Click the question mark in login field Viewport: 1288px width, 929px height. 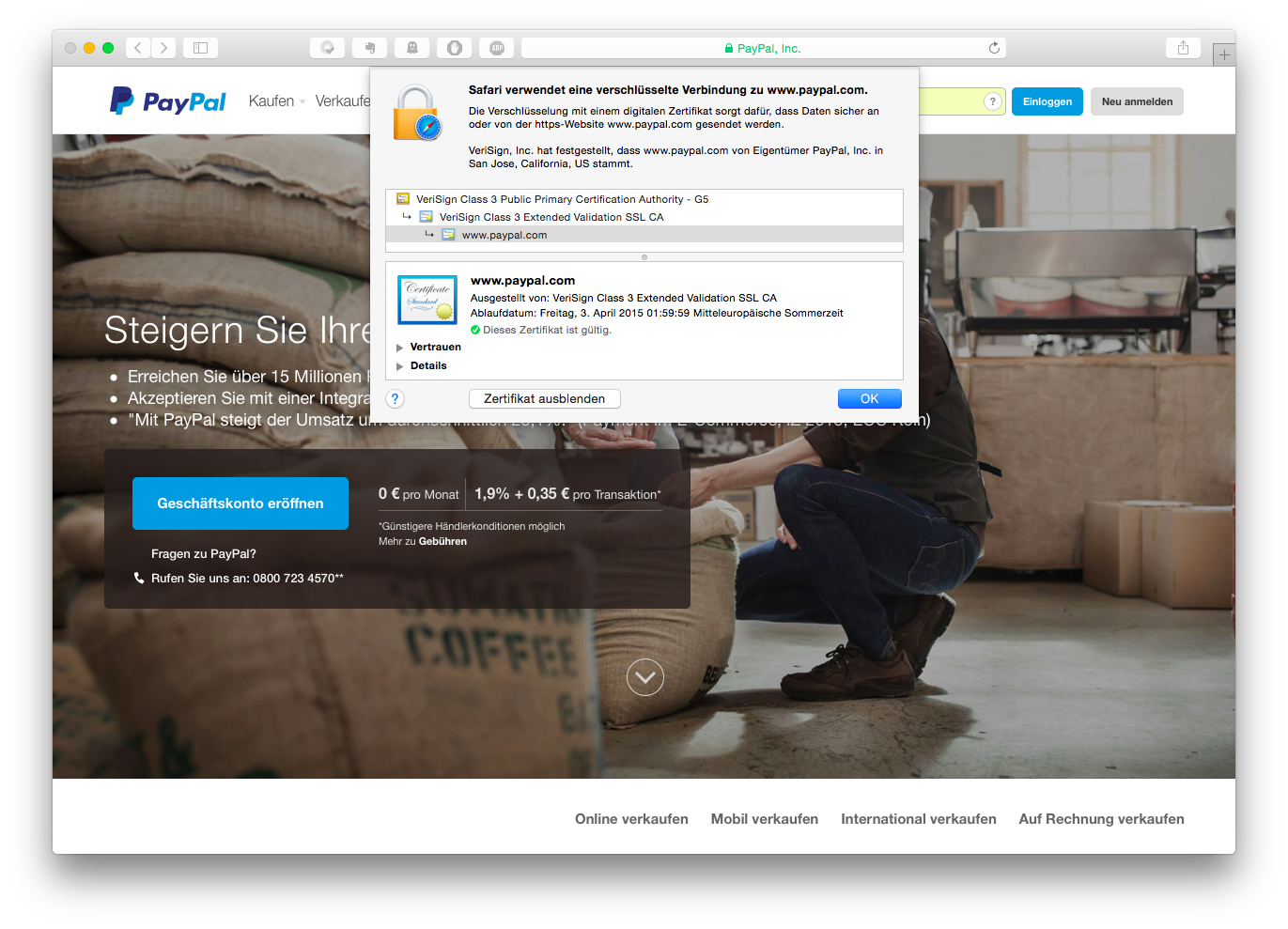tap(992, 101)
